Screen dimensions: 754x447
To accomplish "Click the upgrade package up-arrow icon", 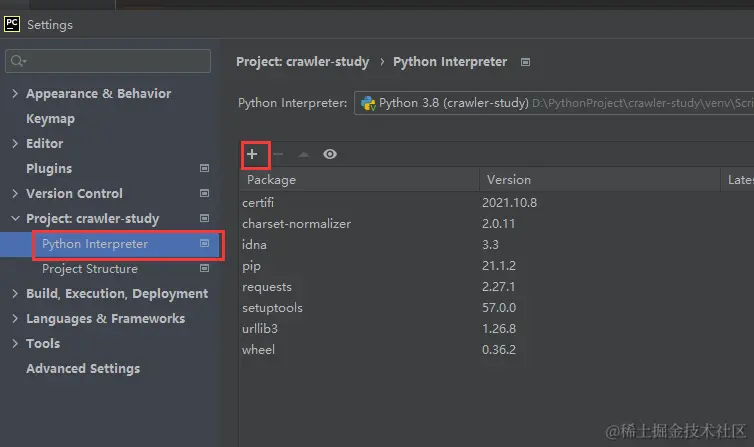I will tap(303, 154).
